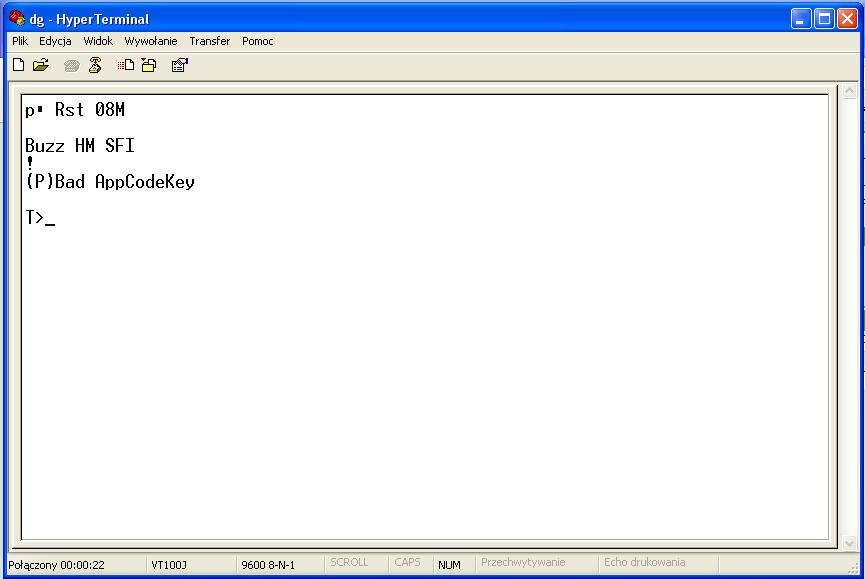Toggle CAPS indicator in status bar
865x579 pixels.
click(408, 562)
